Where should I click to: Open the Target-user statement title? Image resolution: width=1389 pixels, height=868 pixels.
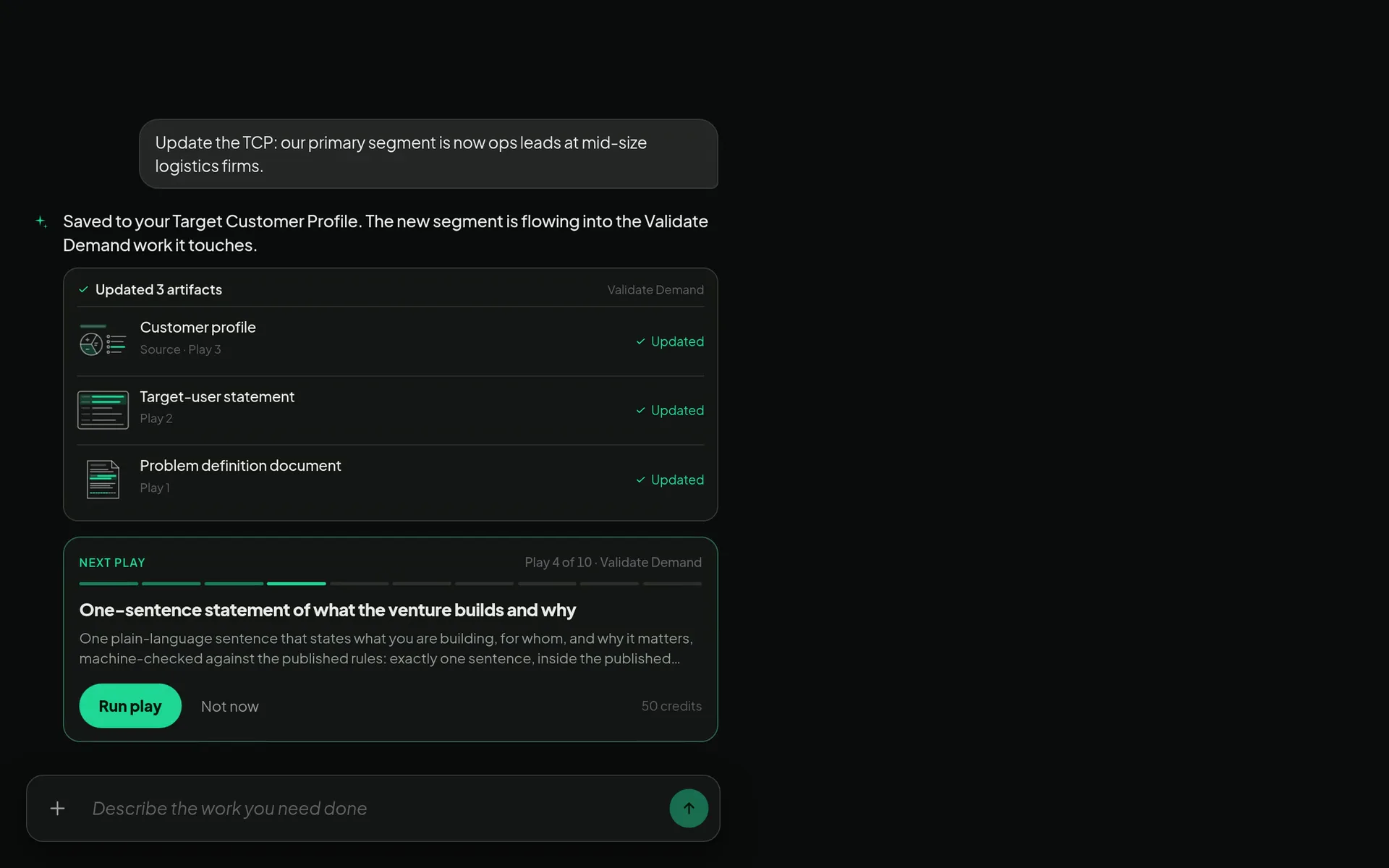217,396
